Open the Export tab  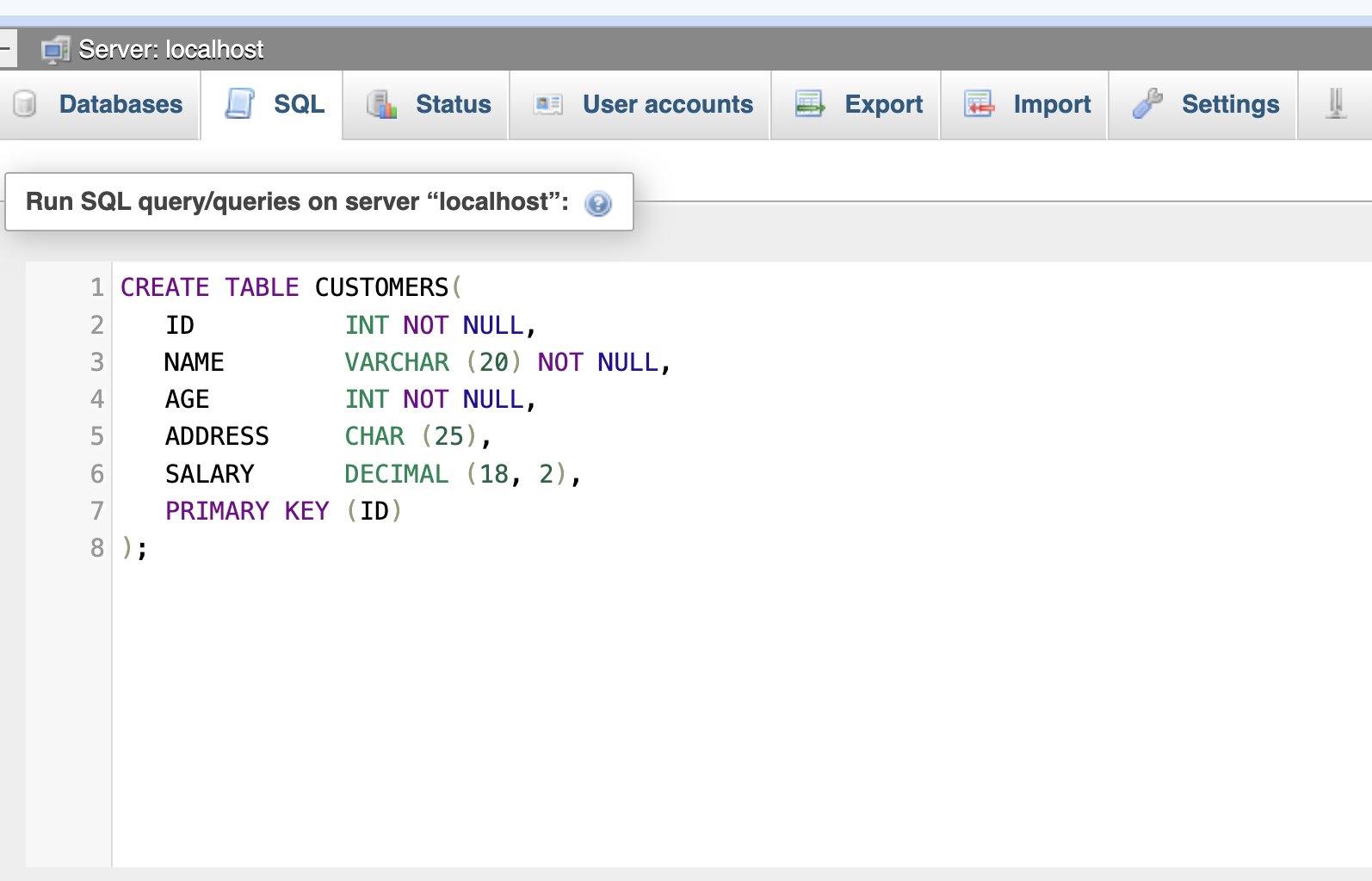856,105
